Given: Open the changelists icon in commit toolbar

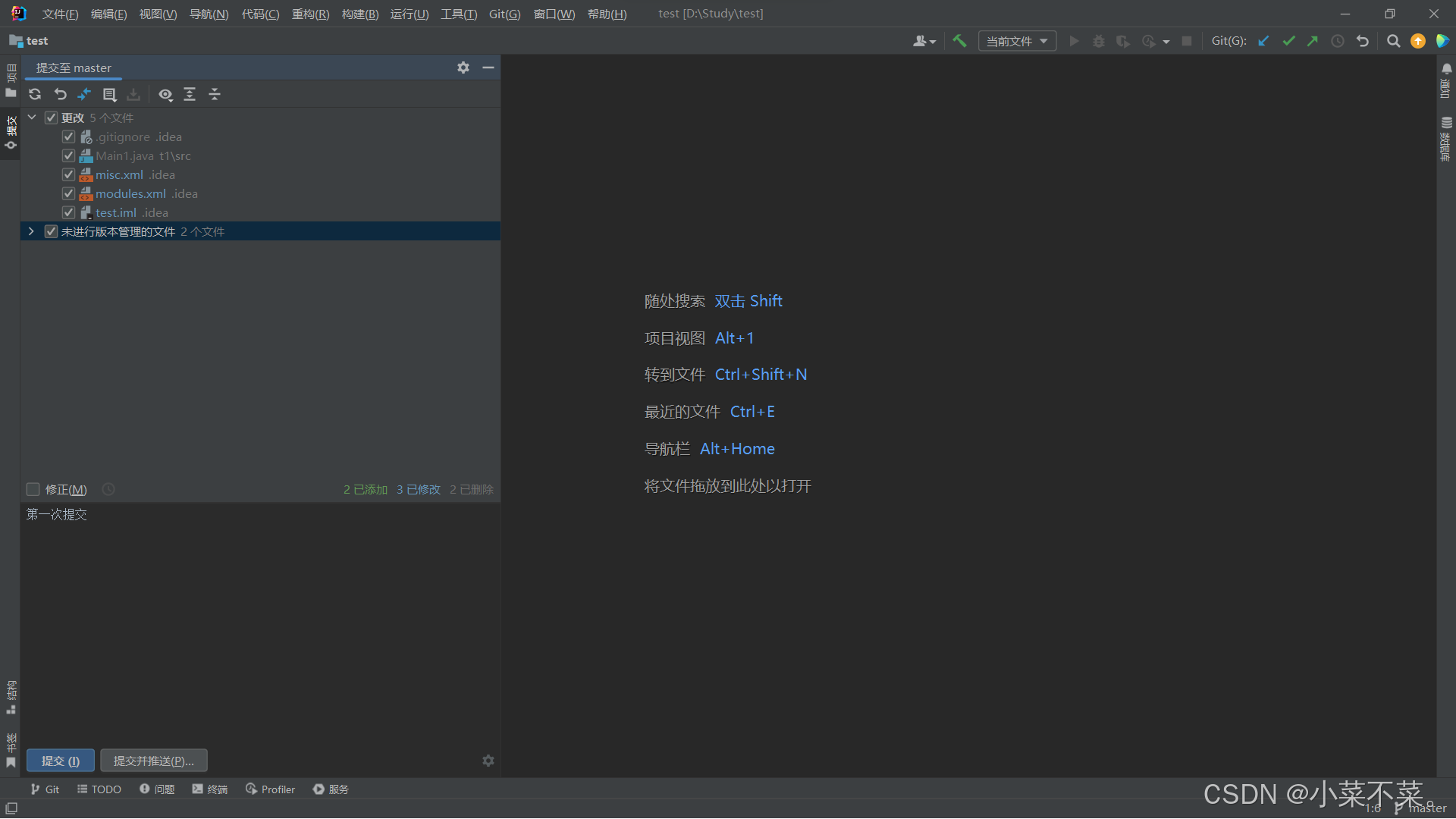Looking at the screenshot, I should click(x=109, y=95).
